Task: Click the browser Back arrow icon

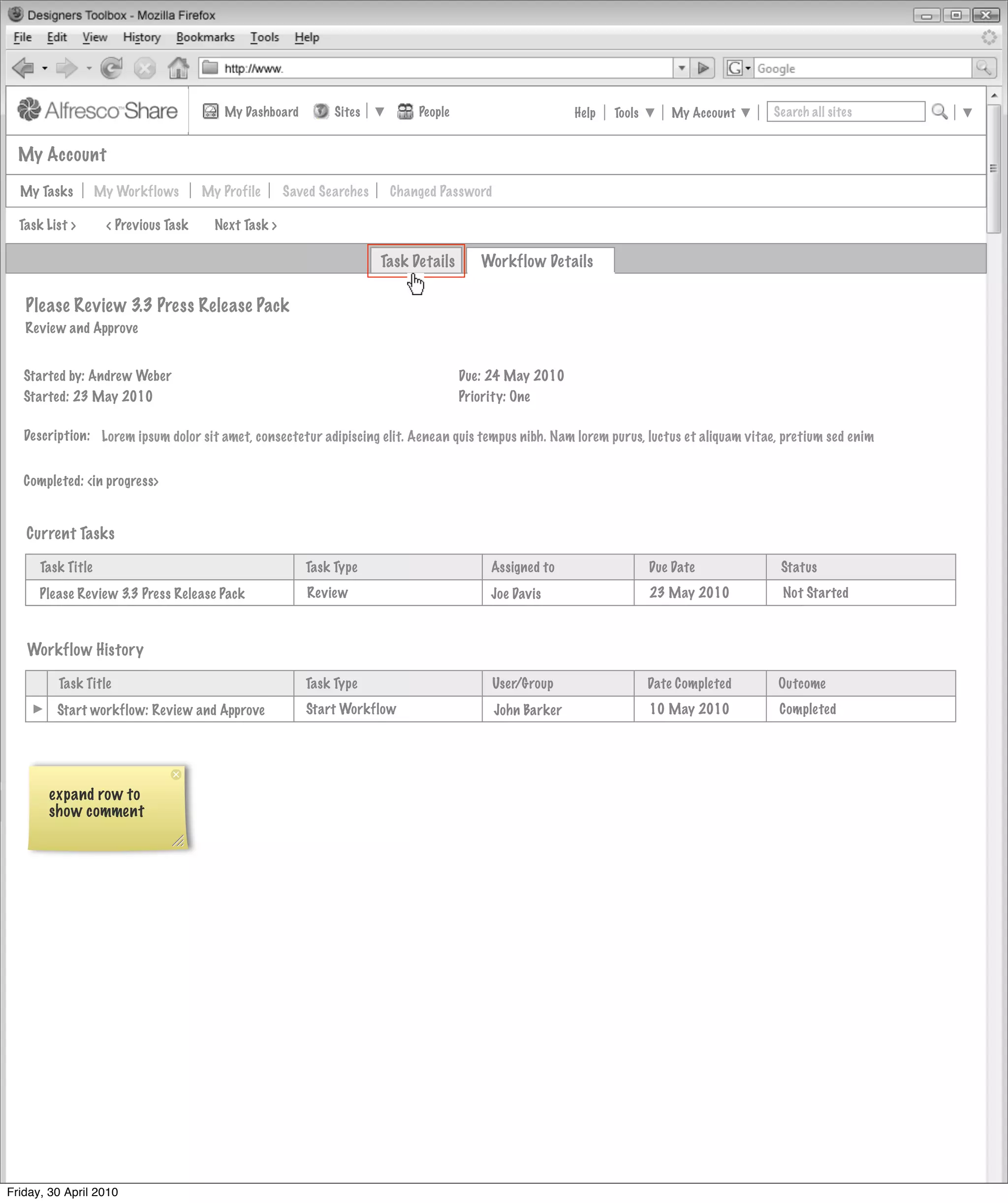Action: pyautogui.click(x=24, y=68)
